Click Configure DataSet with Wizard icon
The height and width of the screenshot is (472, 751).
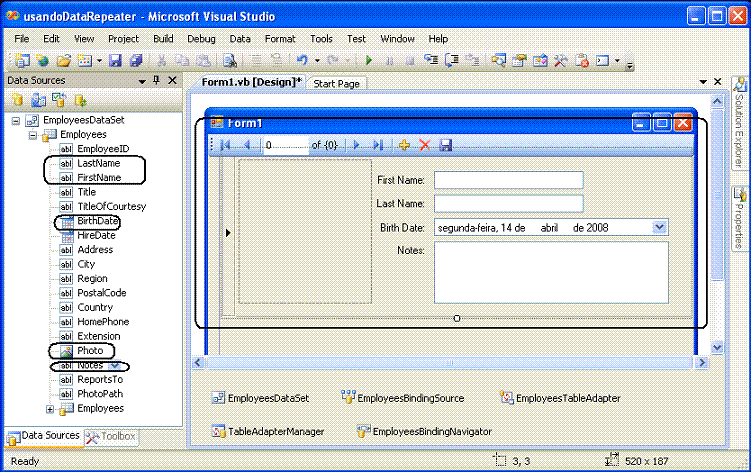coord(59,100)
